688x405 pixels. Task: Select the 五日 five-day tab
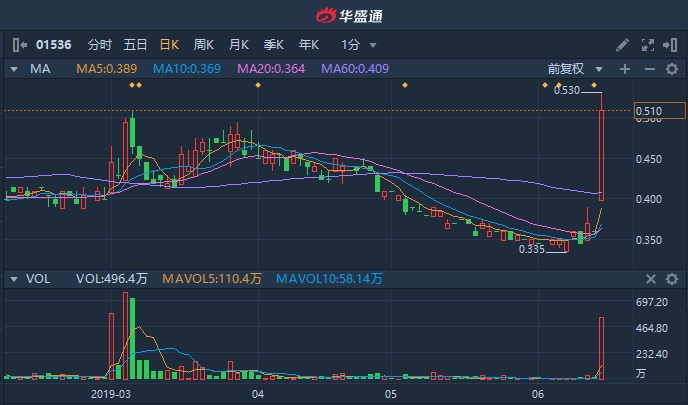(135, 45)
